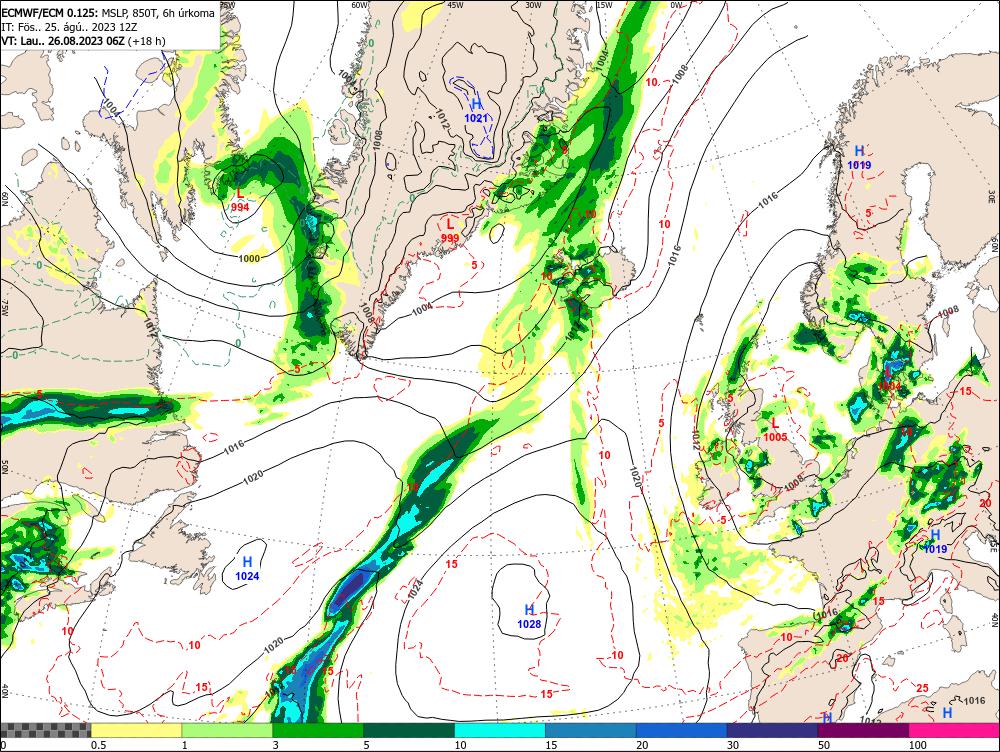Click the low pressure marker labeled 999
Image resolution: width=1000 pixels, height=752 pixels.
(450, 230)
